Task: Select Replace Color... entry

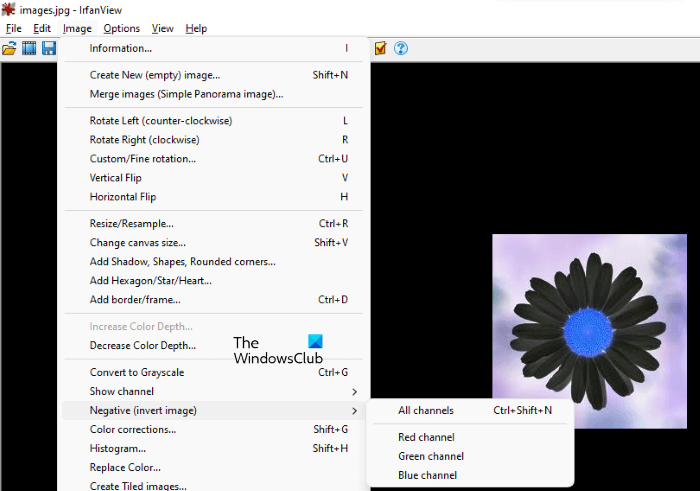Action: tap(213, 468)
